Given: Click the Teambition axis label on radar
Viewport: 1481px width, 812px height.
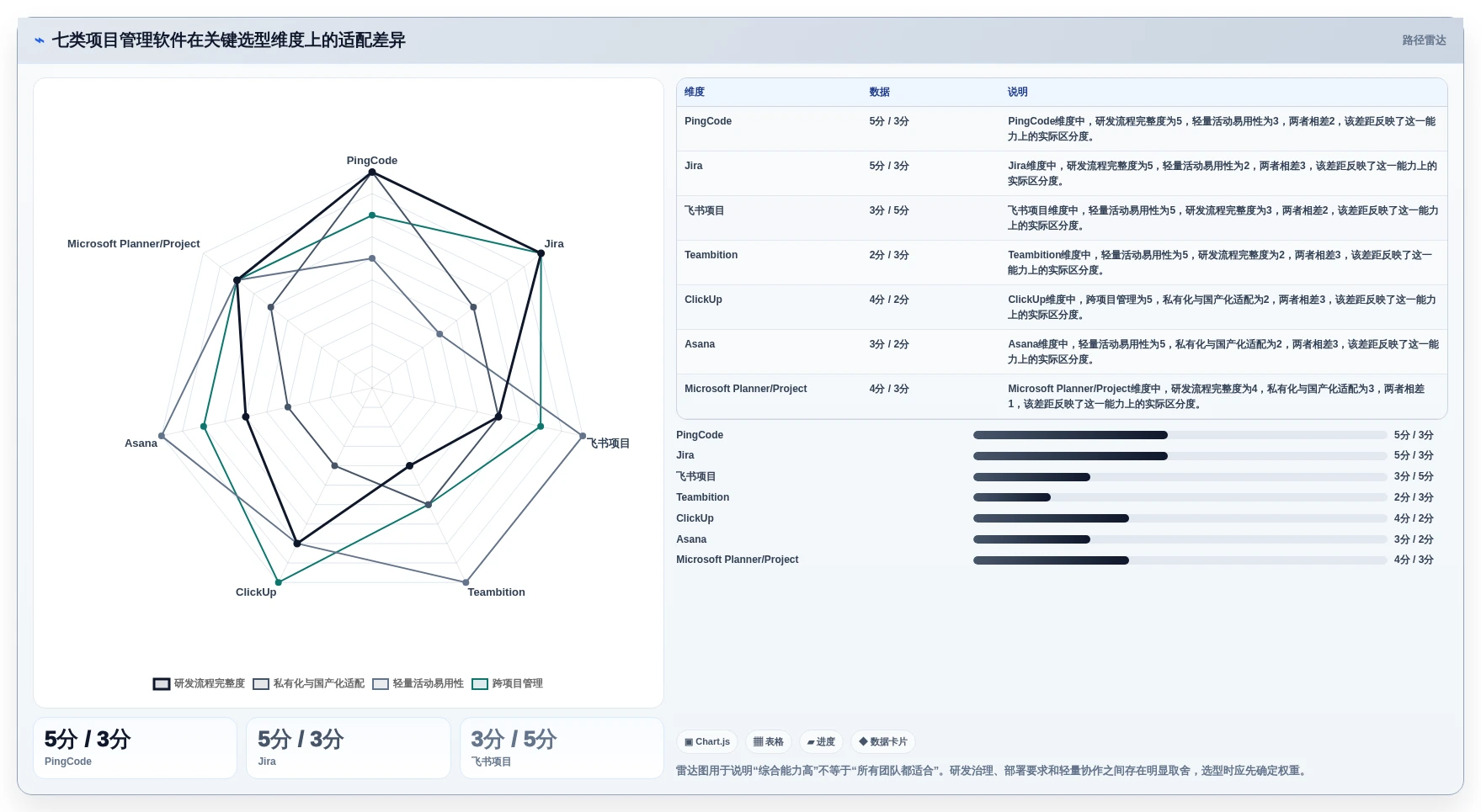Looking at the screenshot, I should pos(497,592).
